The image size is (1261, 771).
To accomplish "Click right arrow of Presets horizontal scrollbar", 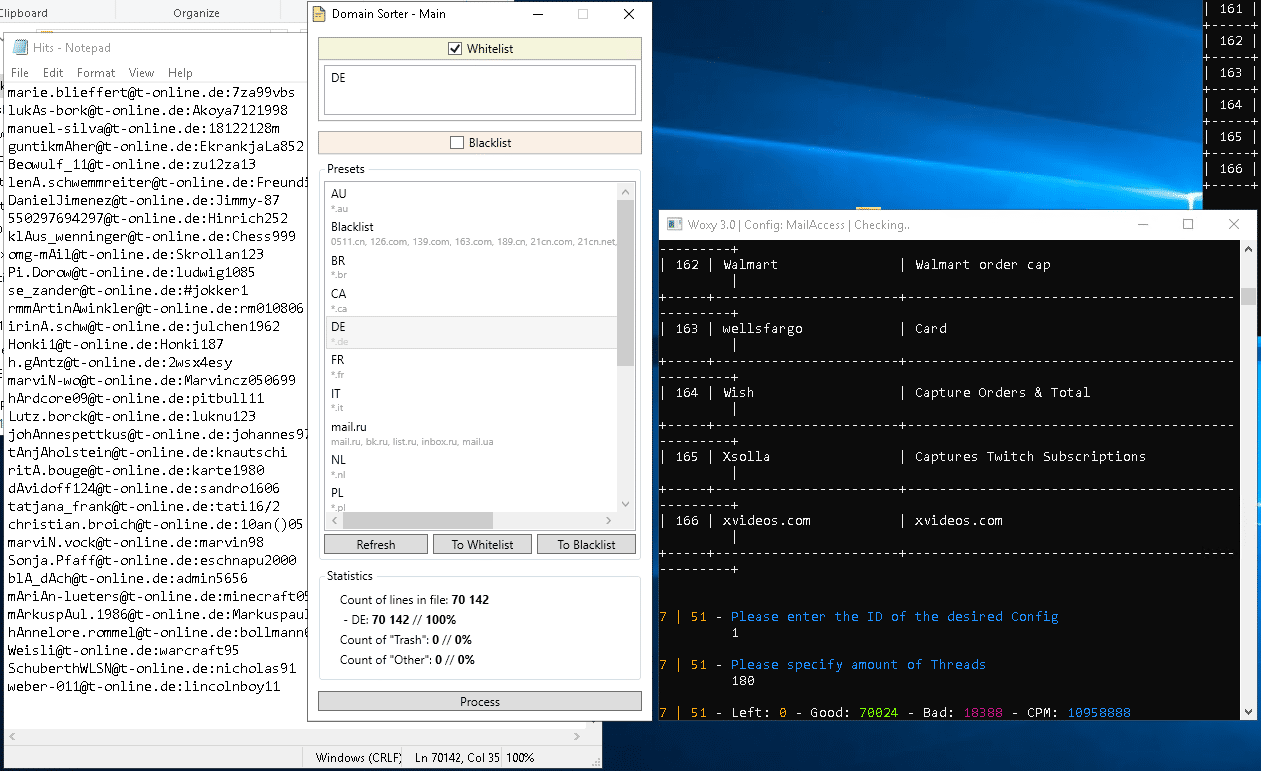I will click(x=608, y=521).
